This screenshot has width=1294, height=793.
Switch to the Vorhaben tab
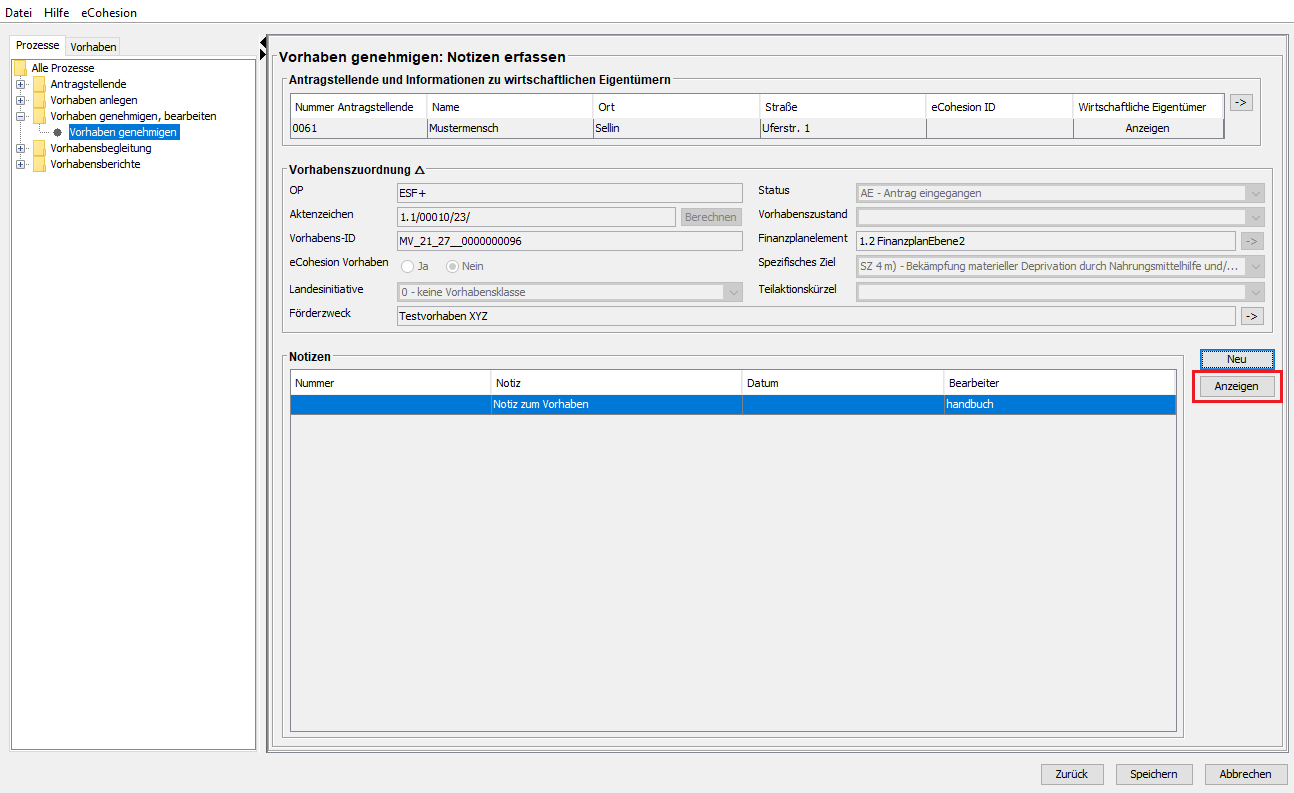point(93,47)
